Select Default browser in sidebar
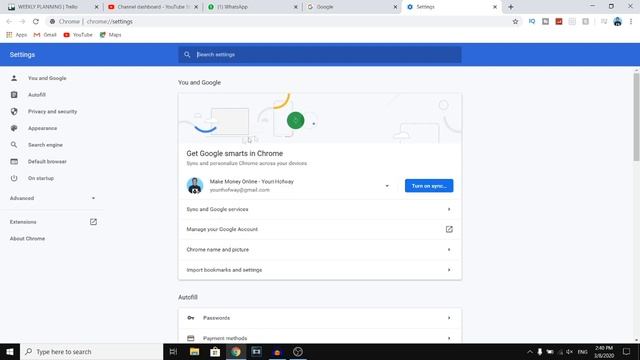Viewport: 640px width, 360px height. click(x=47, y=162)
